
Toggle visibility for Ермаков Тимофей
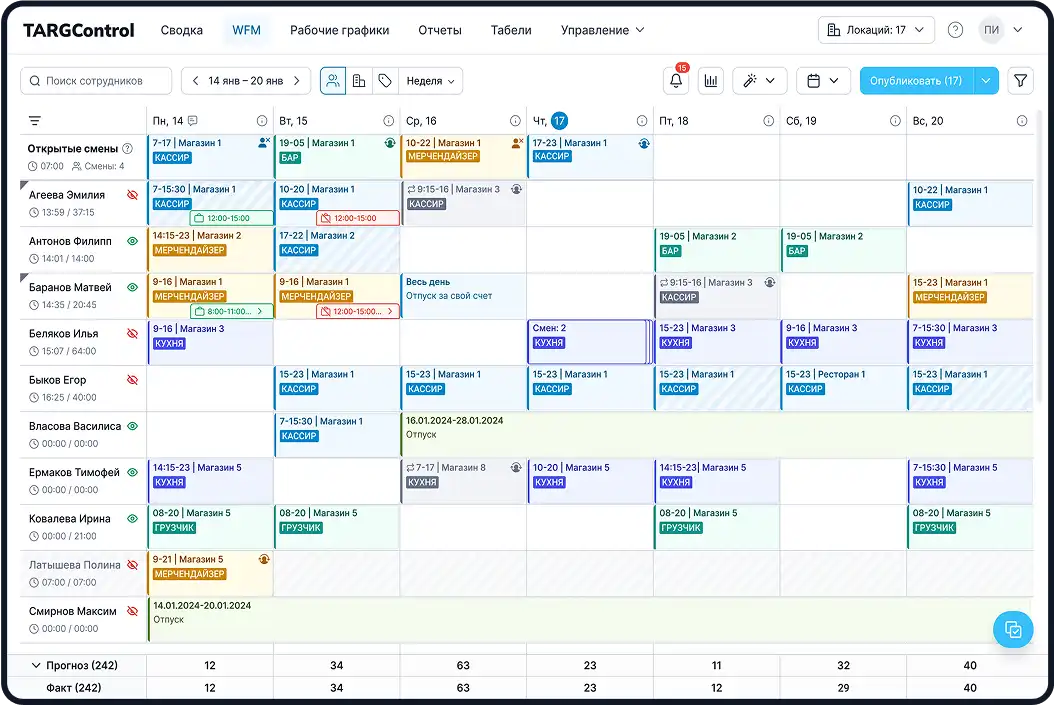[x=132, y=472]
